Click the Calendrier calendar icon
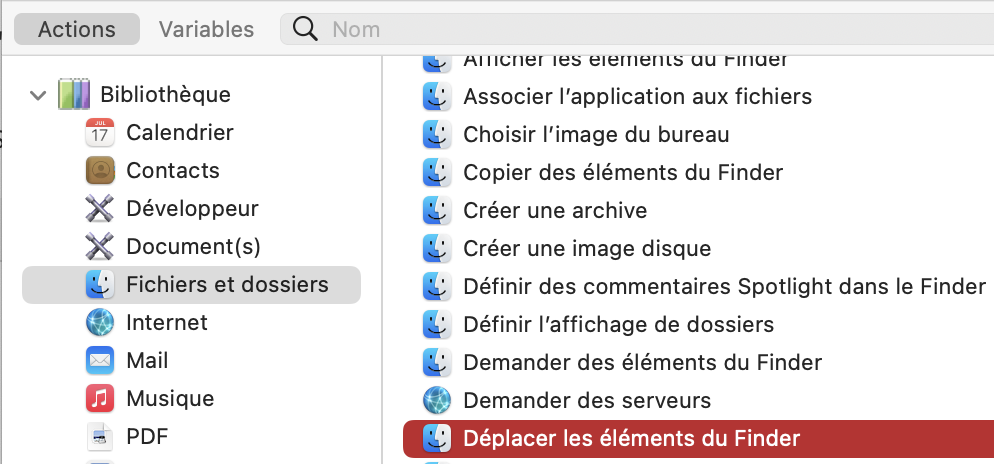Viewport: 994px width, 464px height. click(100, 133)
